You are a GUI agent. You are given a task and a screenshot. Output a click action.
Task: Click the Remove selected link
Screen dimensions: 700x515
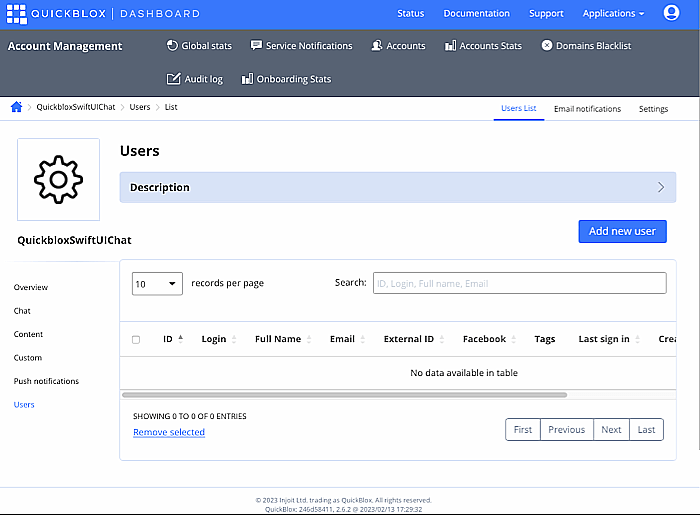[x=169, y=432]
